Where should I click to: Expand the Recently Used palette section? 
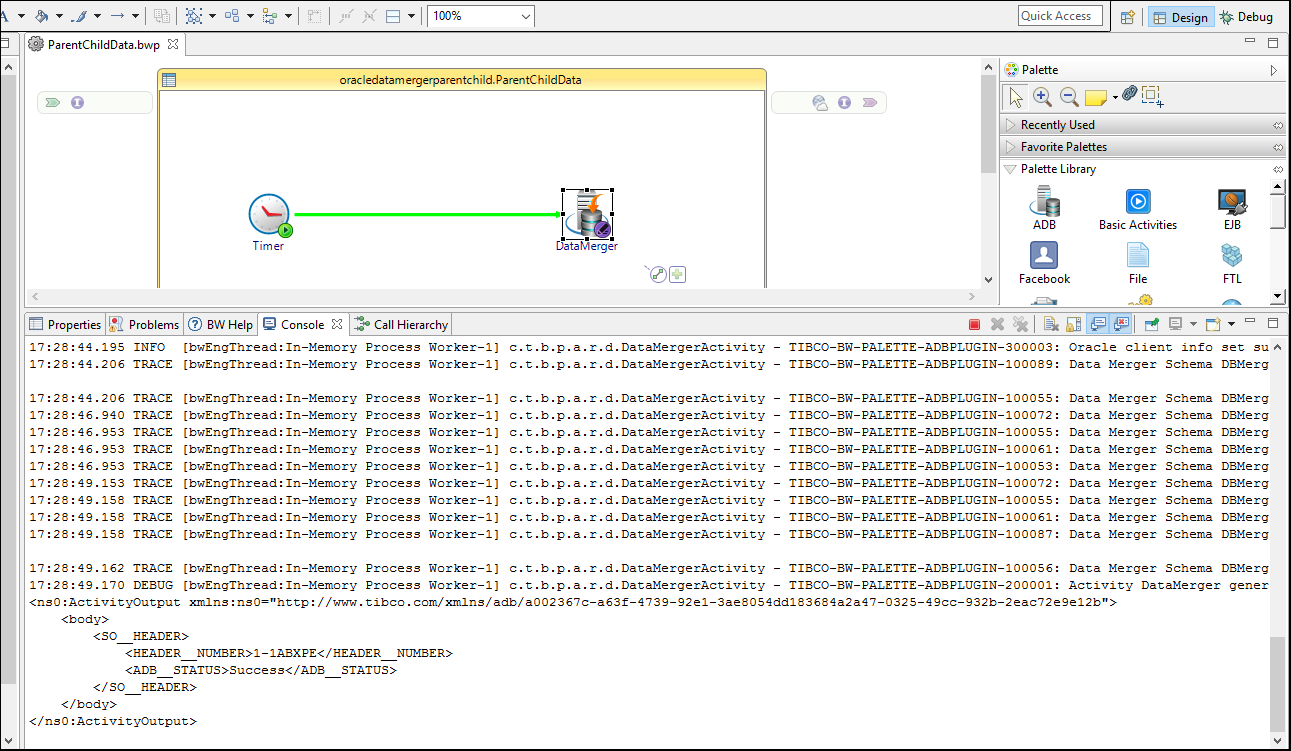pyautogui.click(x=1058, y=125)
